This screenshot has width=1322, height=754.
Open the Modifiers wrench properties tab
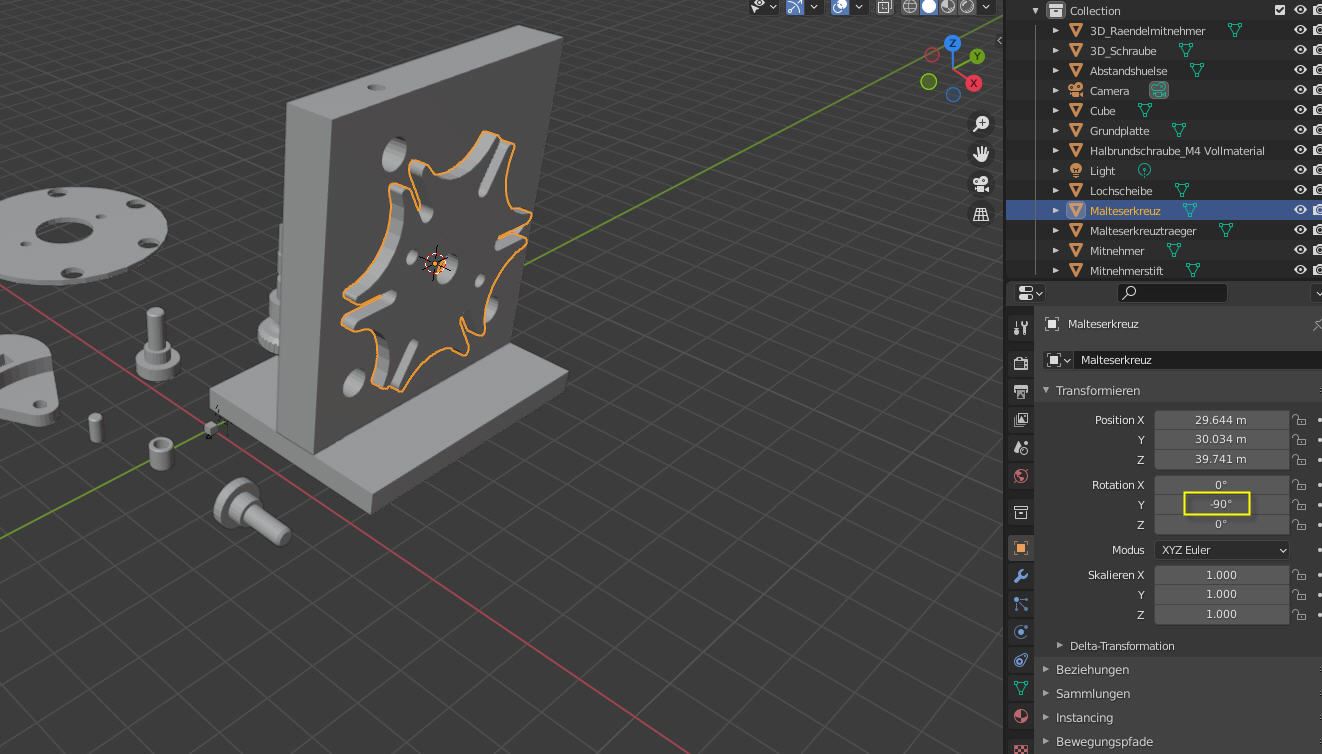[x=1020, y=576]
